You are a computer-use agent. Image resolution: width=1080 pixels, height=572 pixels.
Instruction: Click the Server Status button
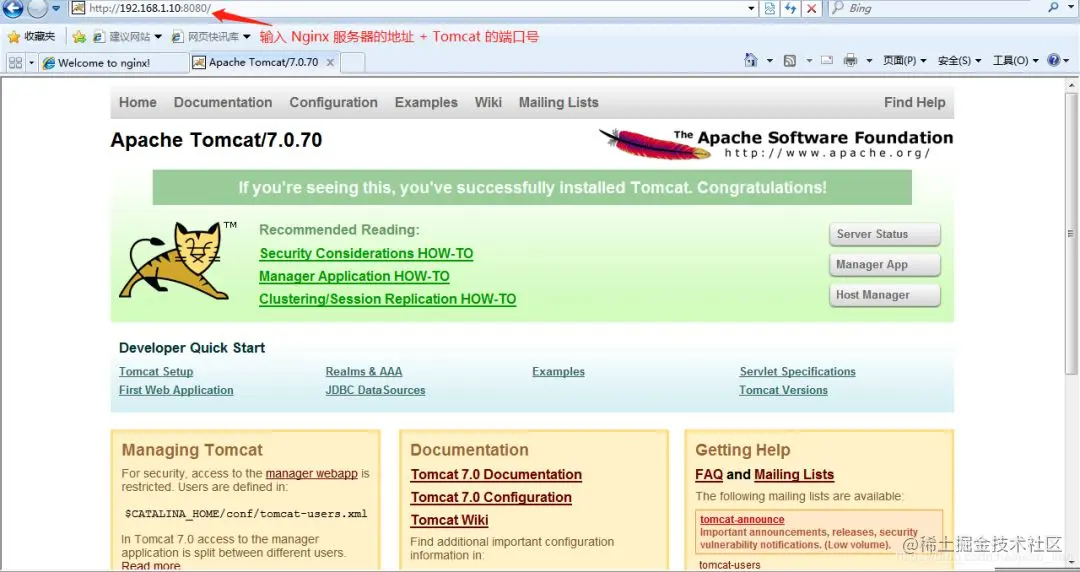tap(885, 234)
